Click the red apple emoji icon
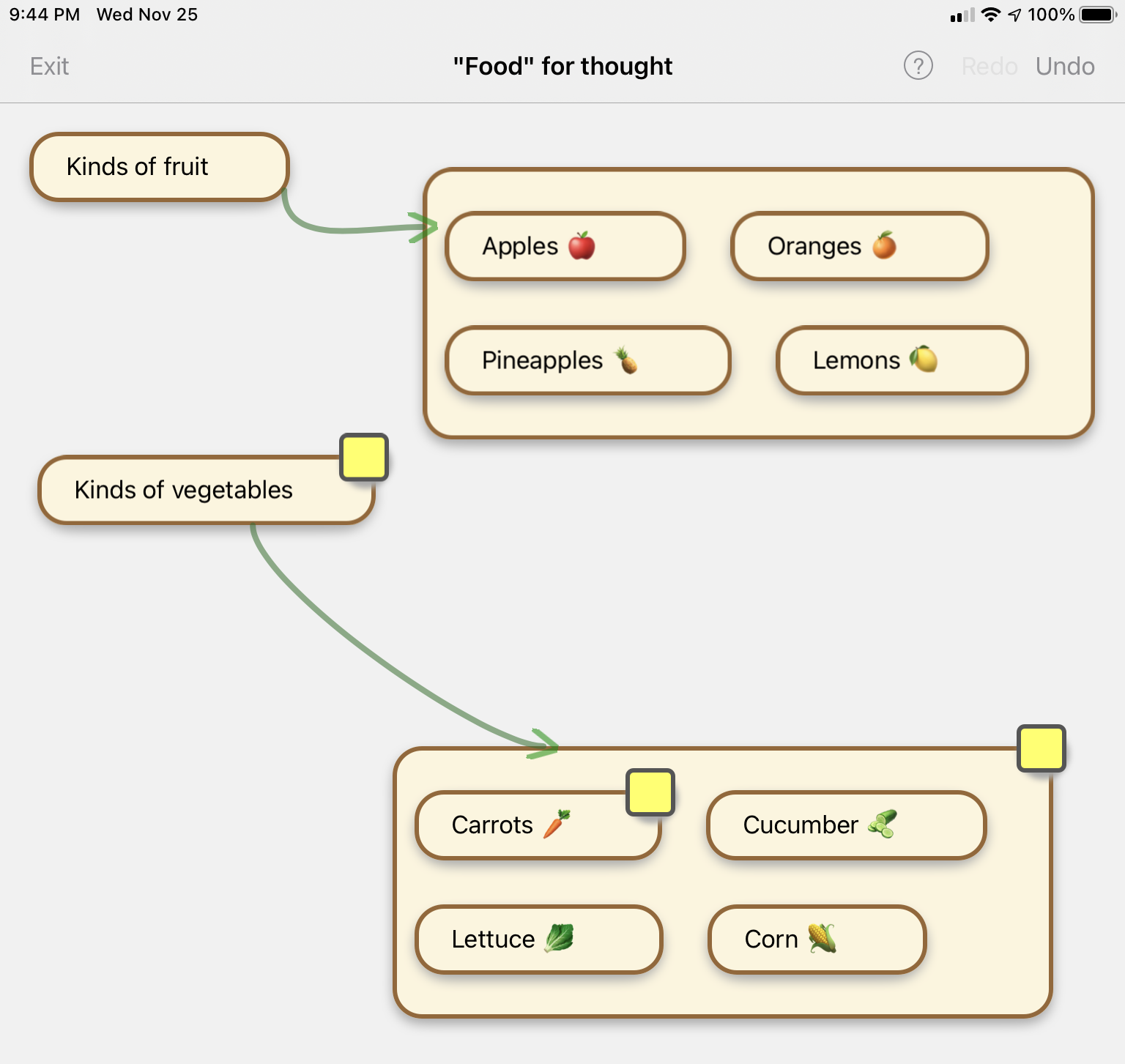Screen dimensions: 1125x1064 582,246
